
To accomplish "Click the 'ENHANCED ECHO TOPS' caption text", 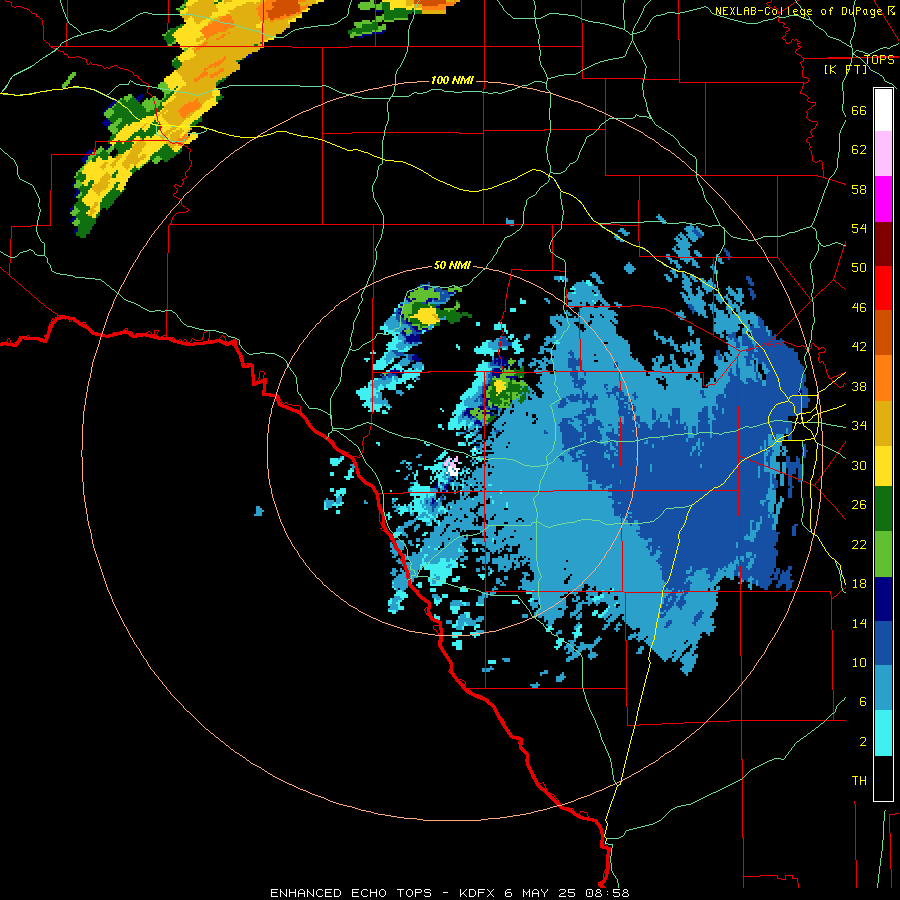I will click(x=351, y=893).
